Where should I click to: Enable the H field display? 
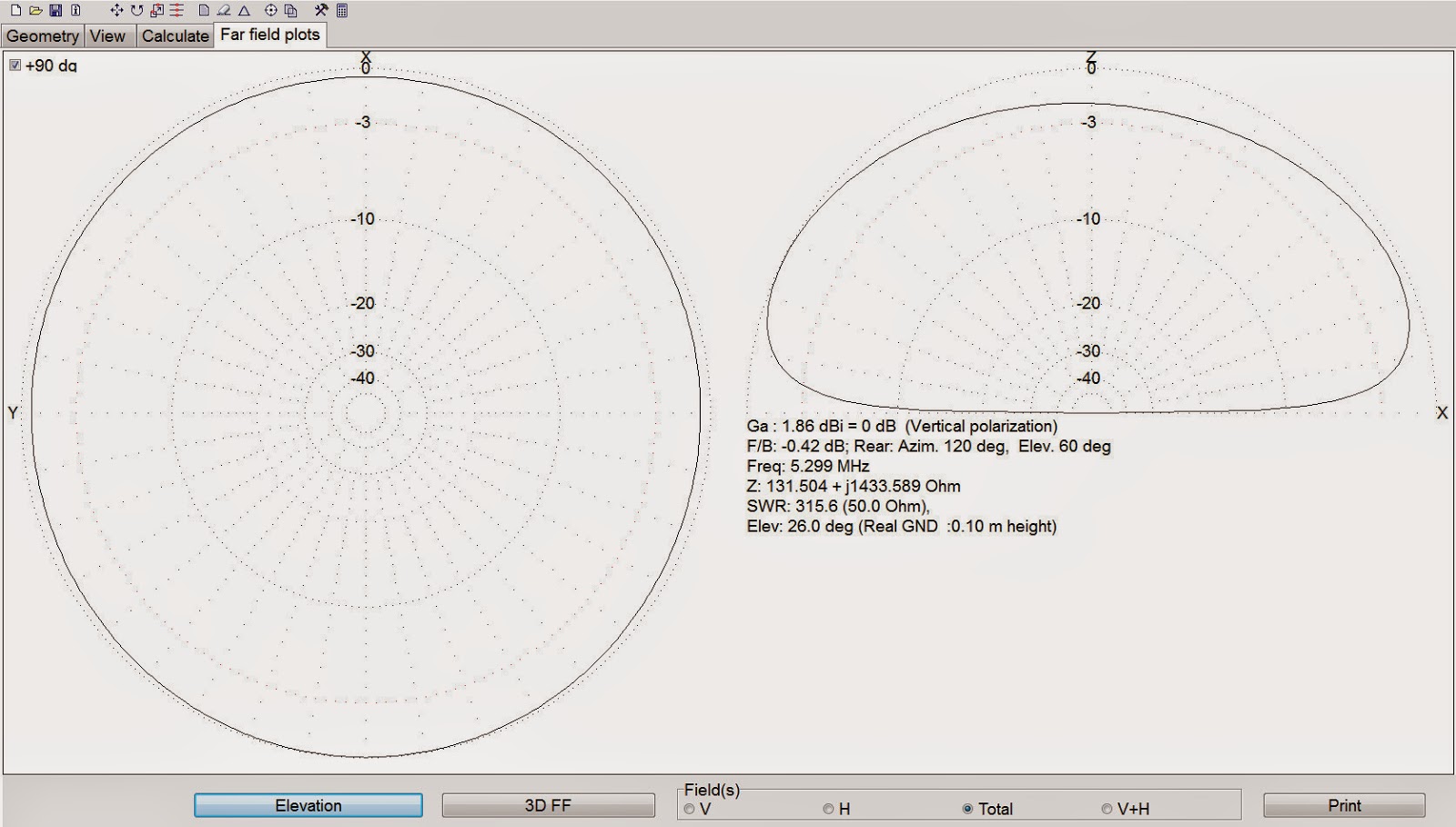[x=827, y=808]
